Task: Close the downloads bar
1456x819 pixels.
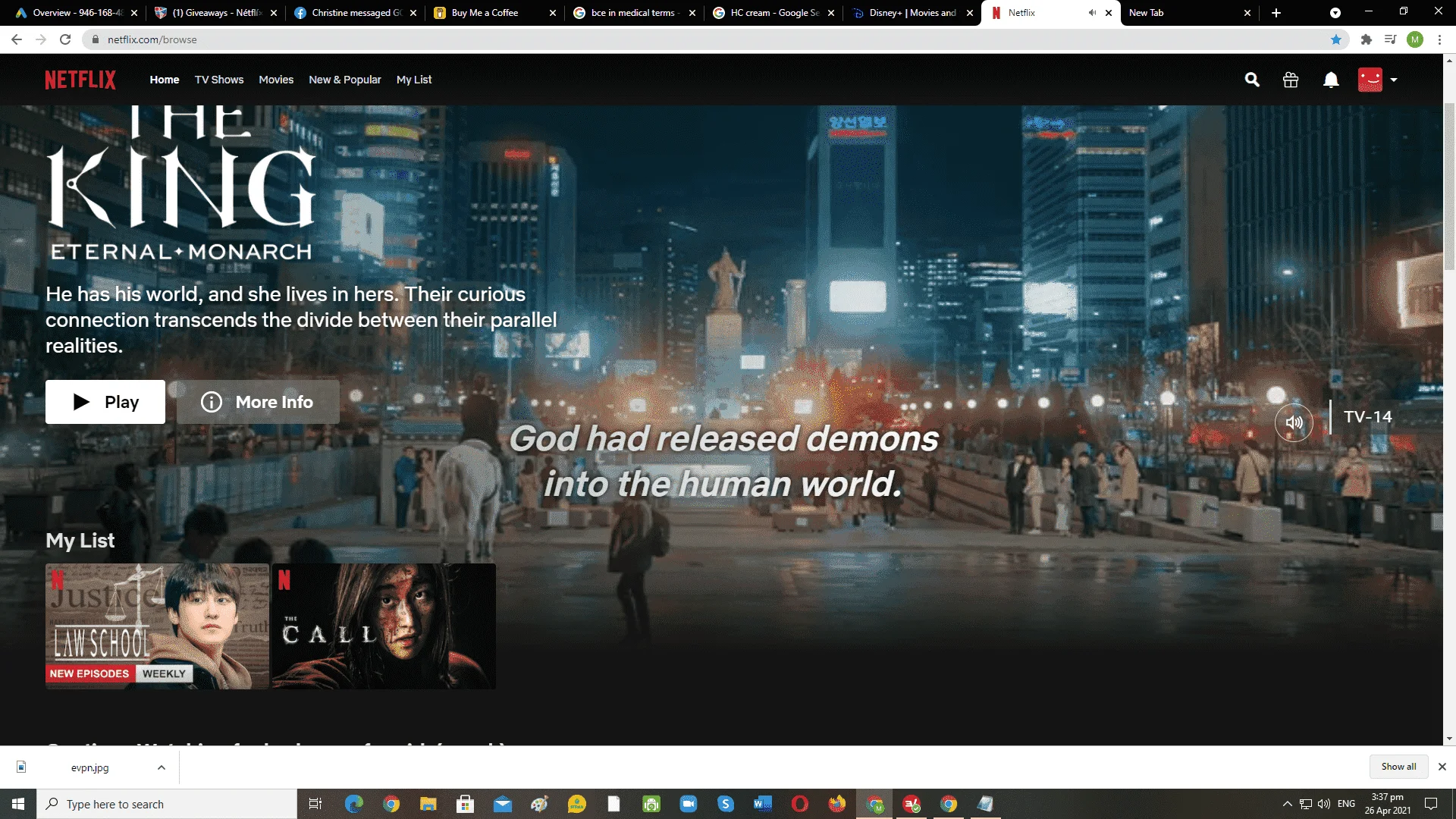Action: pyautogui.click(x=1442, y=767)
